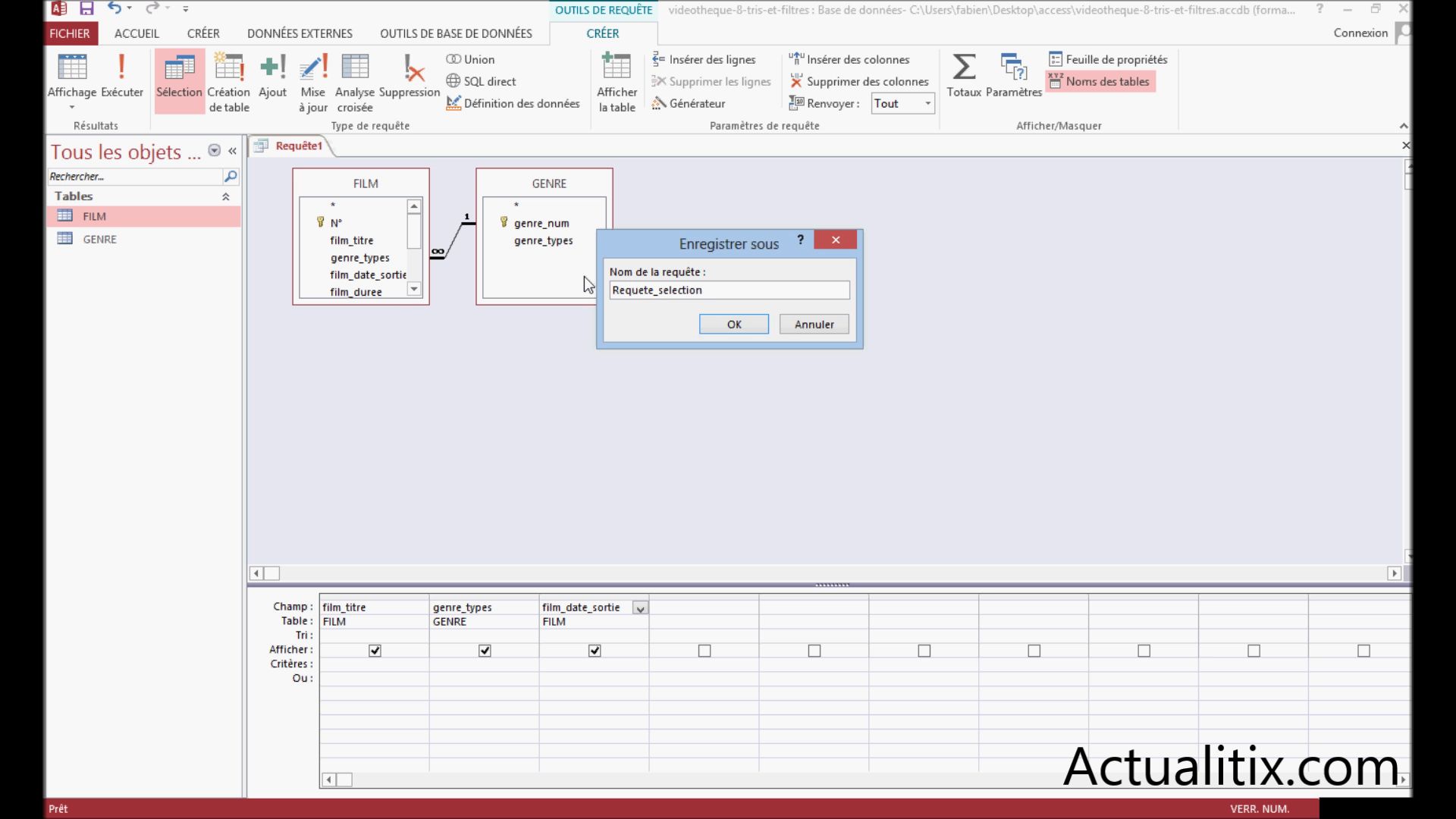Image resolution: width=1456 pixels, height=819 pixels.
Task: Open the FICHIER tab
Action: 70,33
